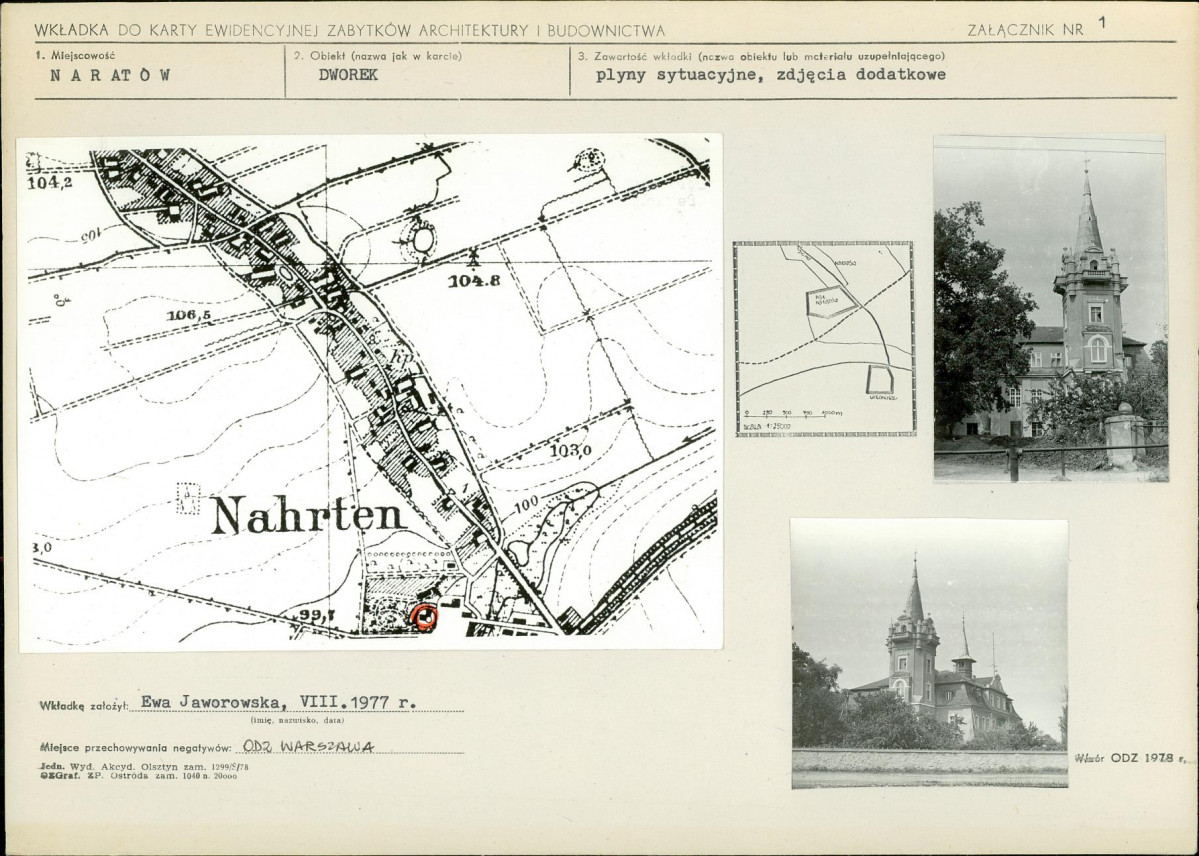Image resolution: width=1199 pixels, height=856 pixels.
Task: Click the handwritten ODZ WARSZAWA entry
Action: pos(308,746)
